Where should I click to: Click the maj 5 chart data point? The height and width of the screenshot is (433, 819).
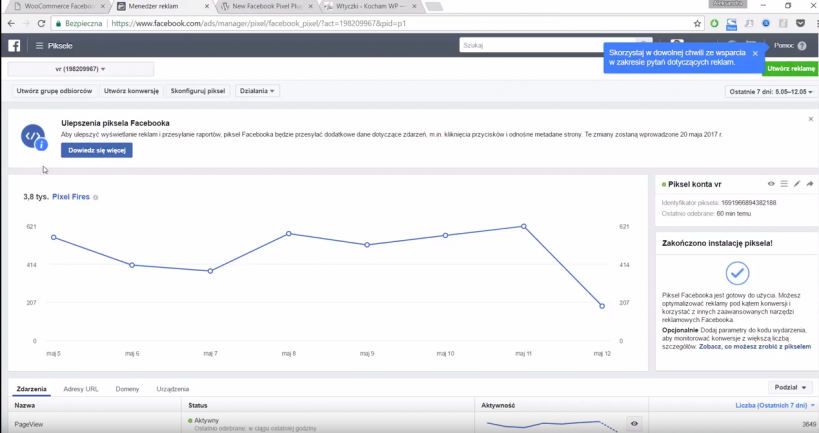point(54,237)
